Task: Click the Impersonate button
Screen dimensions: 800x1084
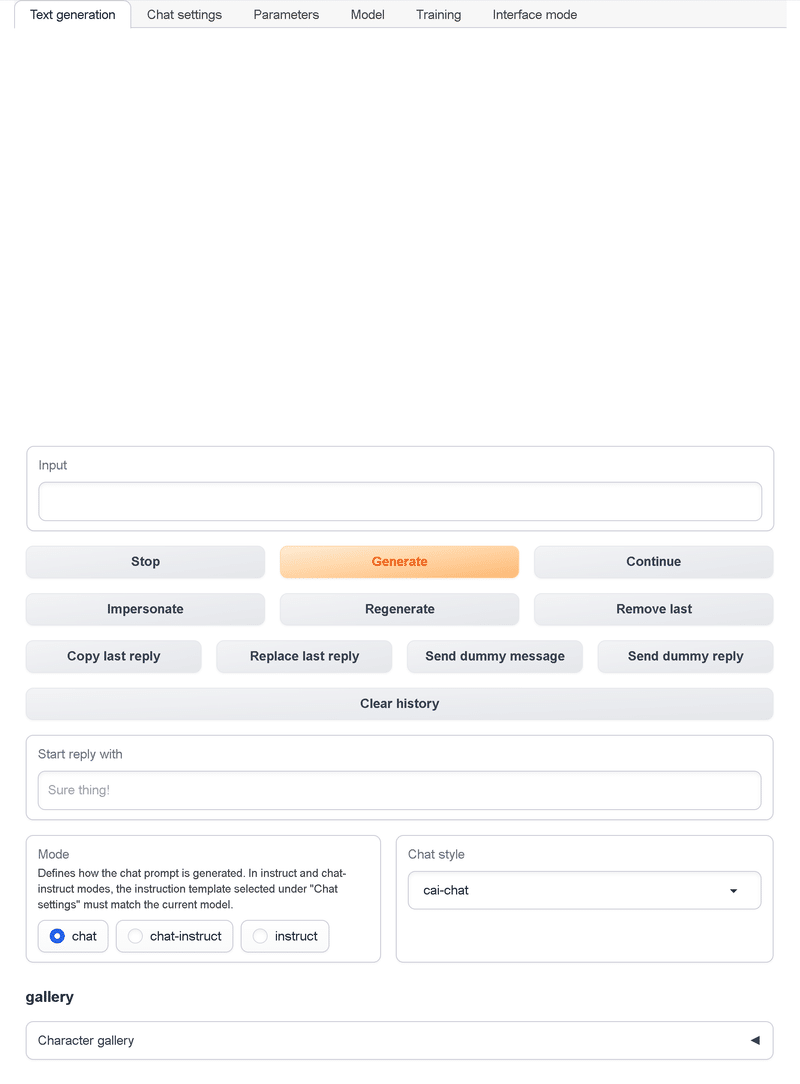Action: pyautogui.click(x=145, y=609)
